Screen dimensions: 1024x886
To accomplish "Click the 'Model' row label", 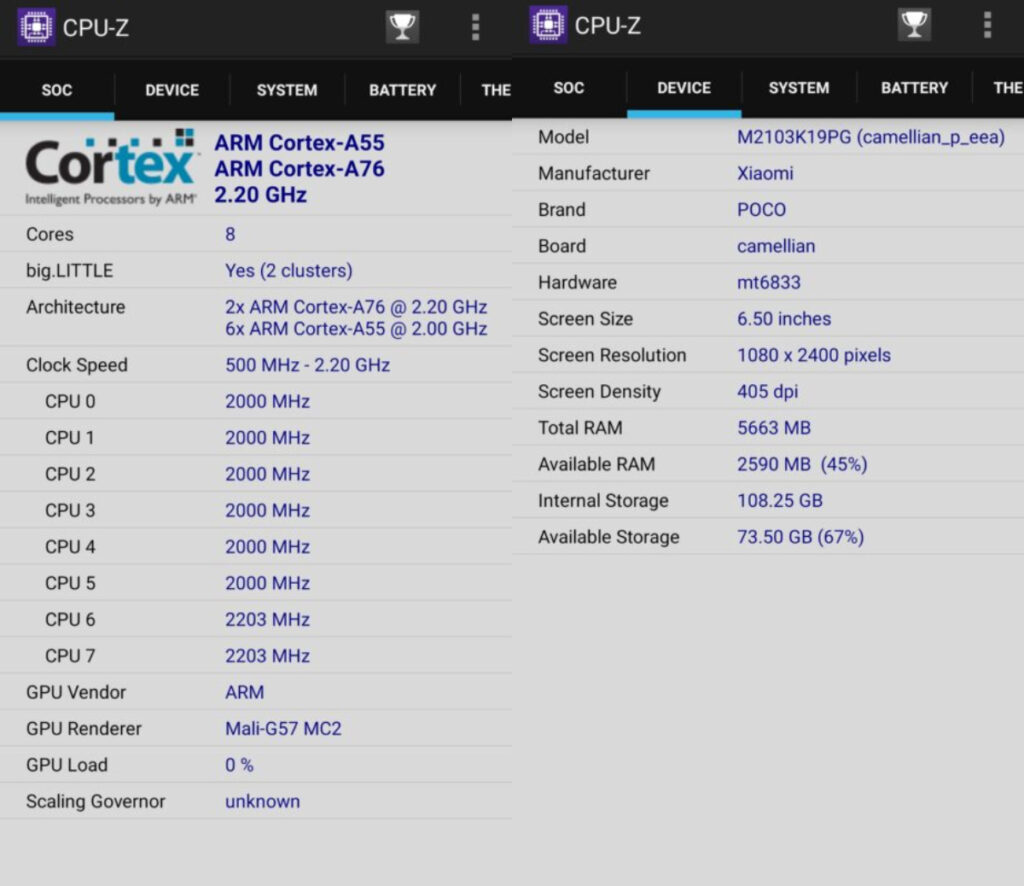I will point(564,137).
